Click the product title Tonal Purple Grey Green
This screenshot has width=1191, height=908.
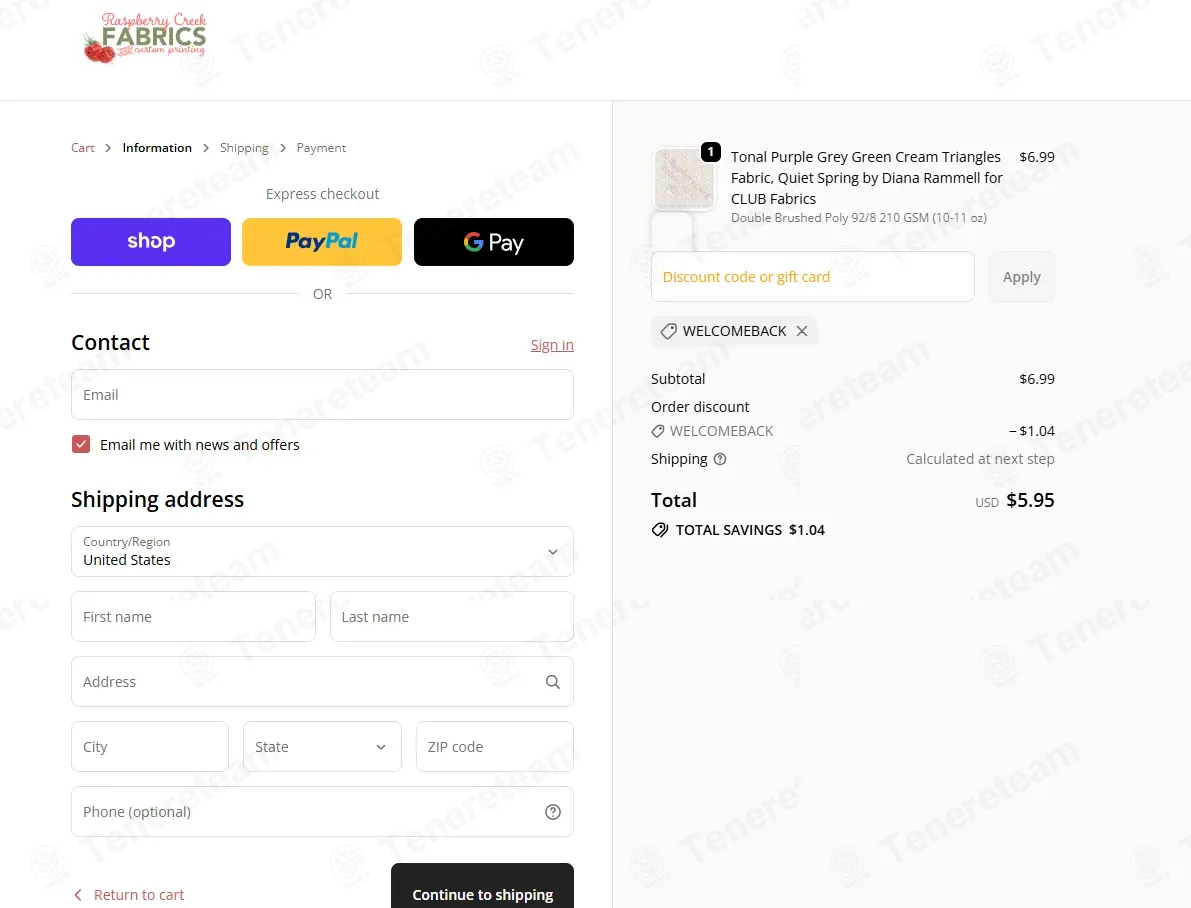click(x=867, y=178)
